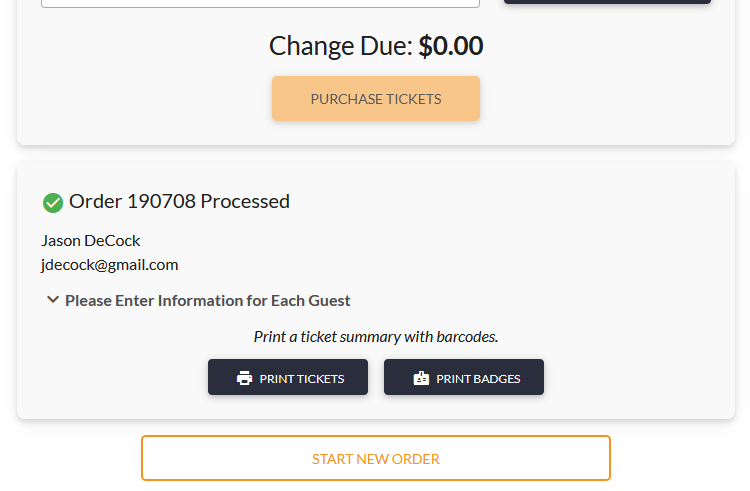Screen dimensions: 750x491
Task: Click the Change Due label
Action: (341, 46)
